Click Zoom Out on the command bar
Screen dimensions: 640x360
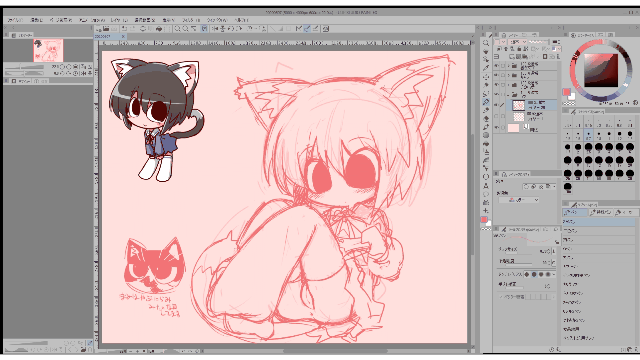186,29
